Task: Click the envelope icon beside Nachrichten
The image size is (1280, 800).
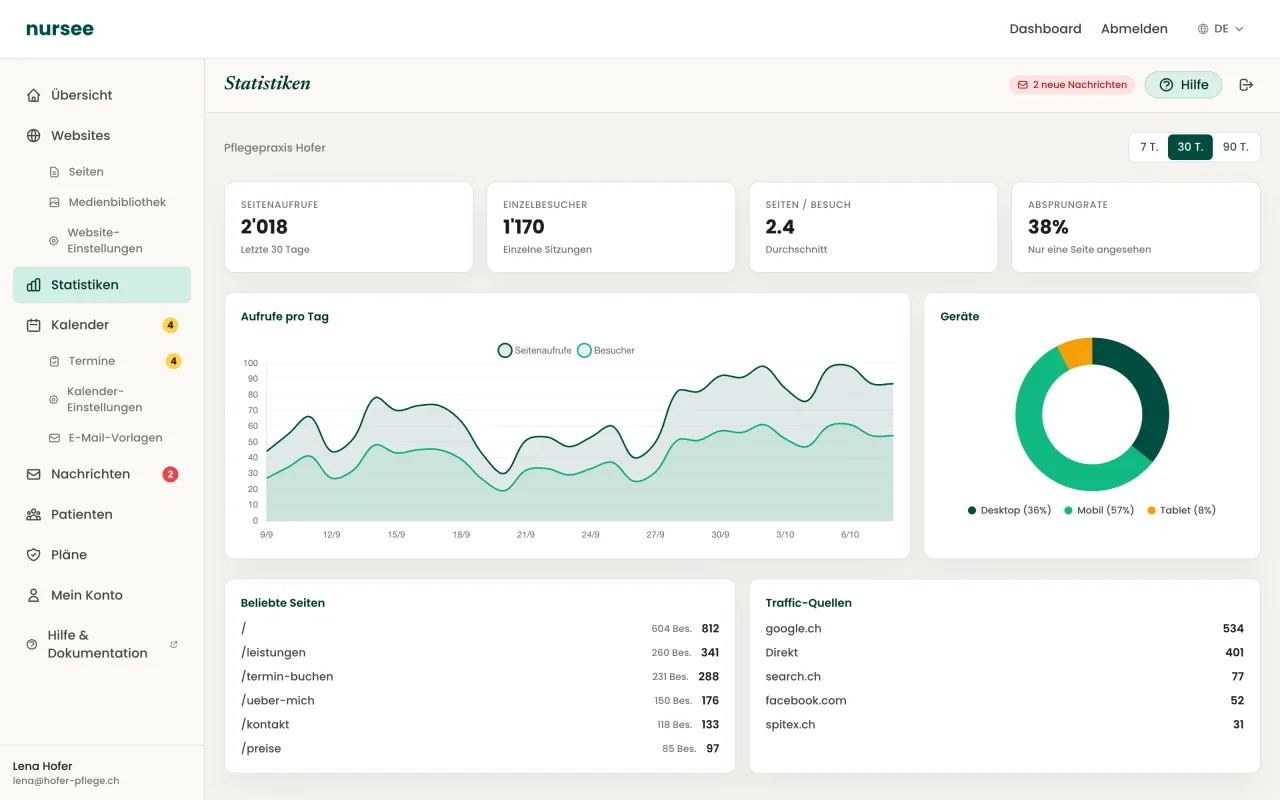Action: tap(33, 474)
